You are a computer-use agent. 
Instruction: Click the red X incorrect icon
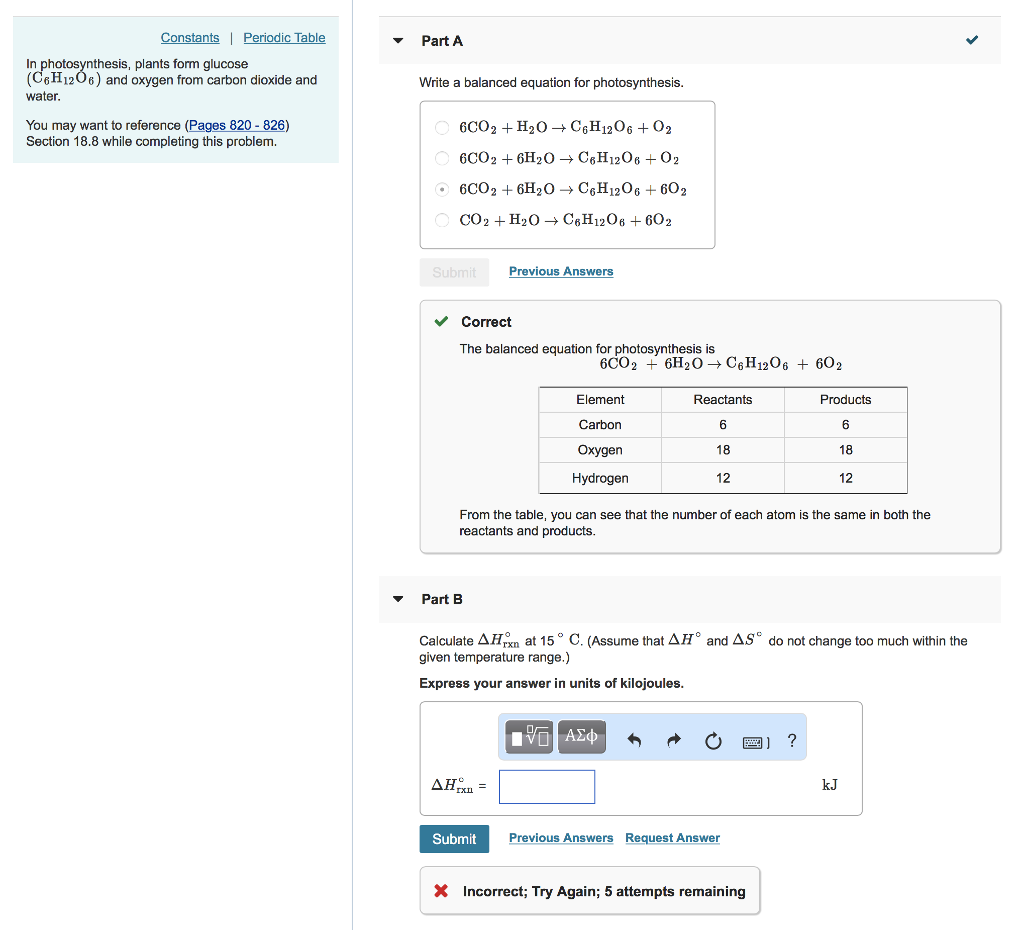click(x=441, y=891)
